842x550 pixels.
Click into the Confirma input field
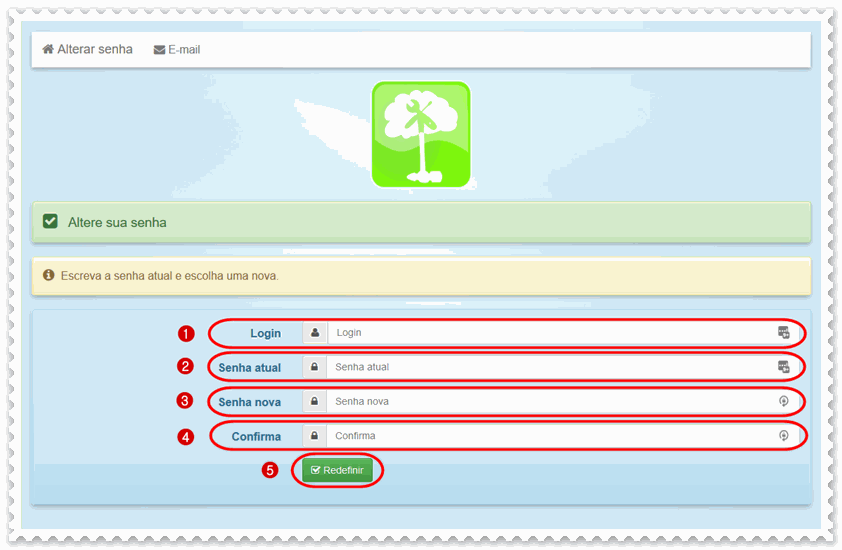point(550,436)
